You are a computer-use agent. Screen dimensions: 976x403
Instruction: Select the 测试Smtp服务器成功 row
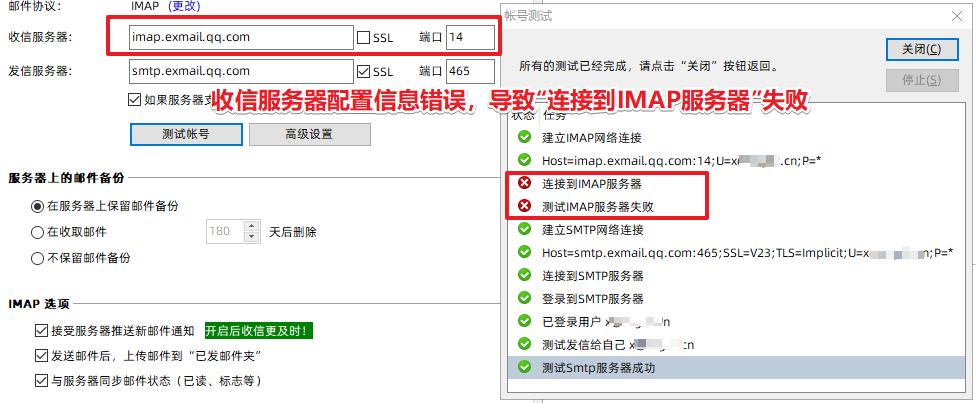click(738, 368)
